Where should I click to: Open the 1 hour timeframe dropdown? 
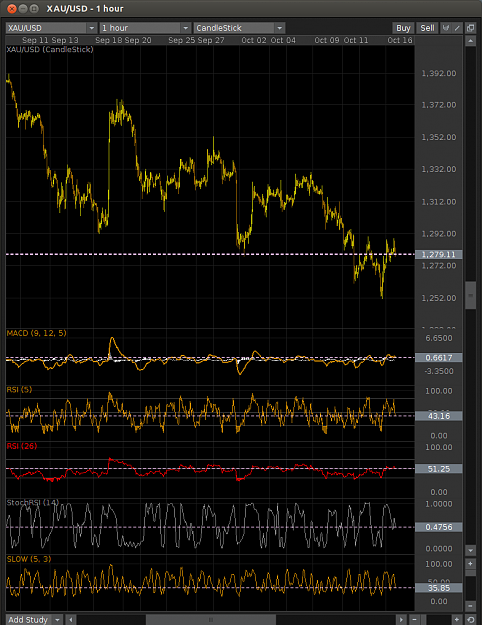click(x=145, y=28)
